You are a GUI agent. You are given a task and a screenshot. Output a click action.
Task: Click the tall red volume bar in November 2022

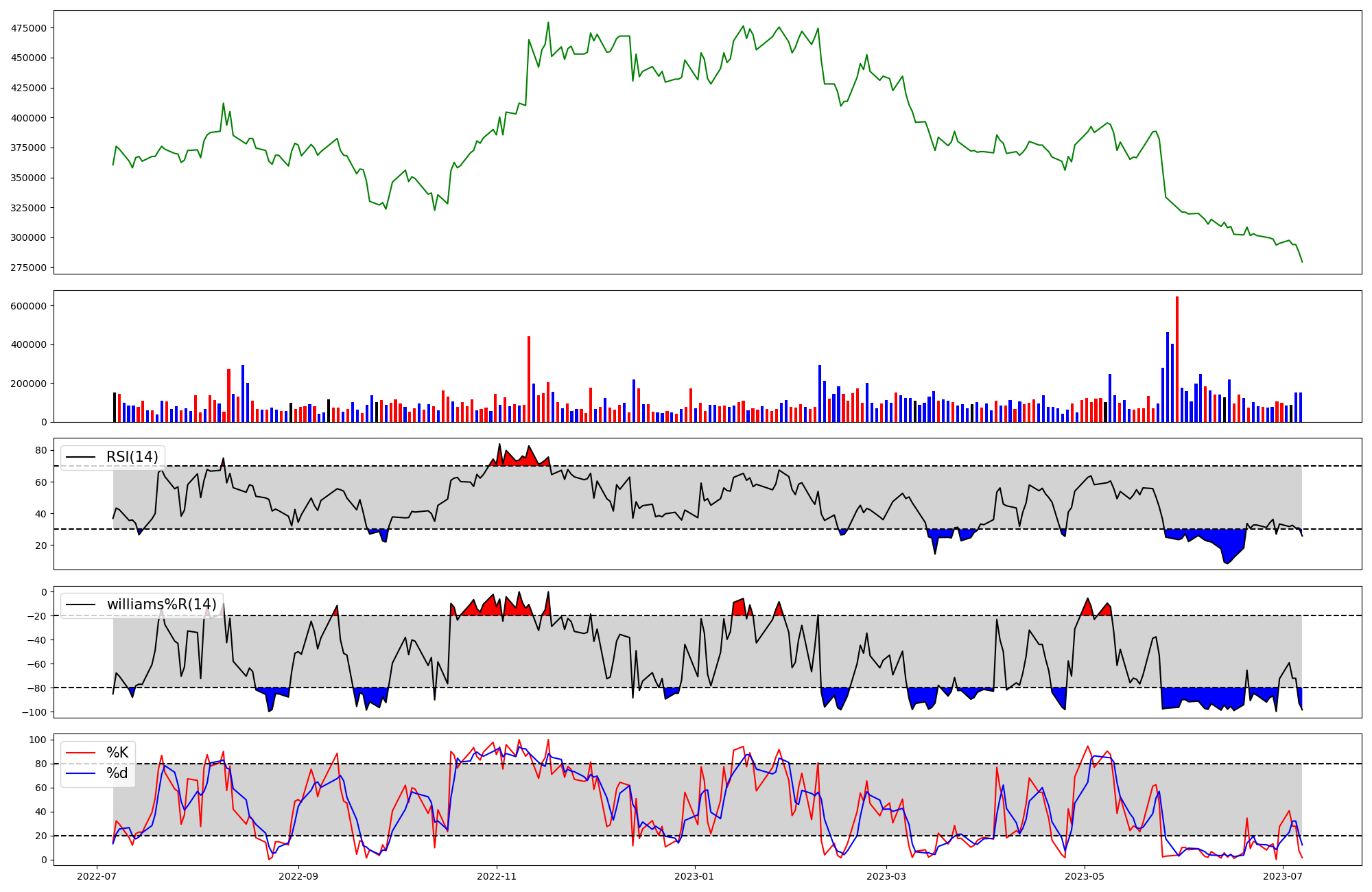tap(529, 379)
